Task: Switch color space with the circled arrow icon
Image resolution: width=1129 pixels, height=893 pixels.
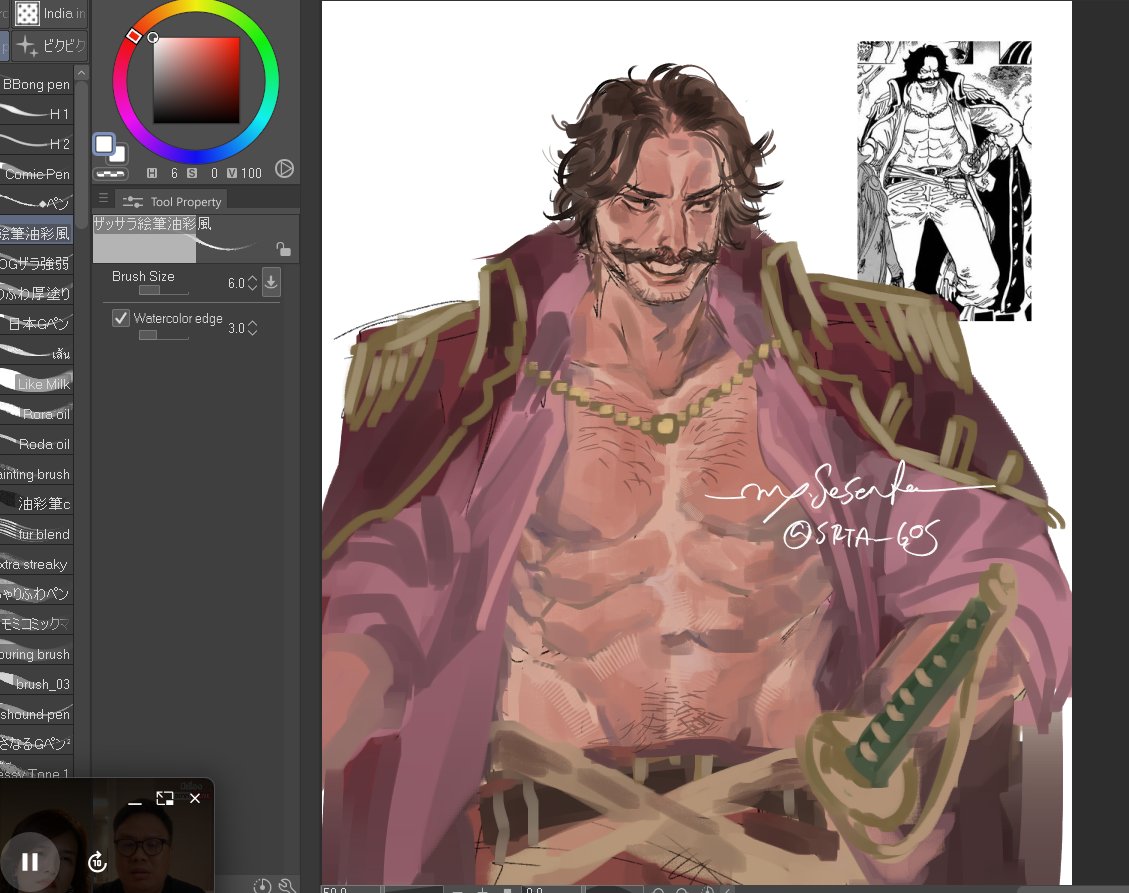Action: 284,169
